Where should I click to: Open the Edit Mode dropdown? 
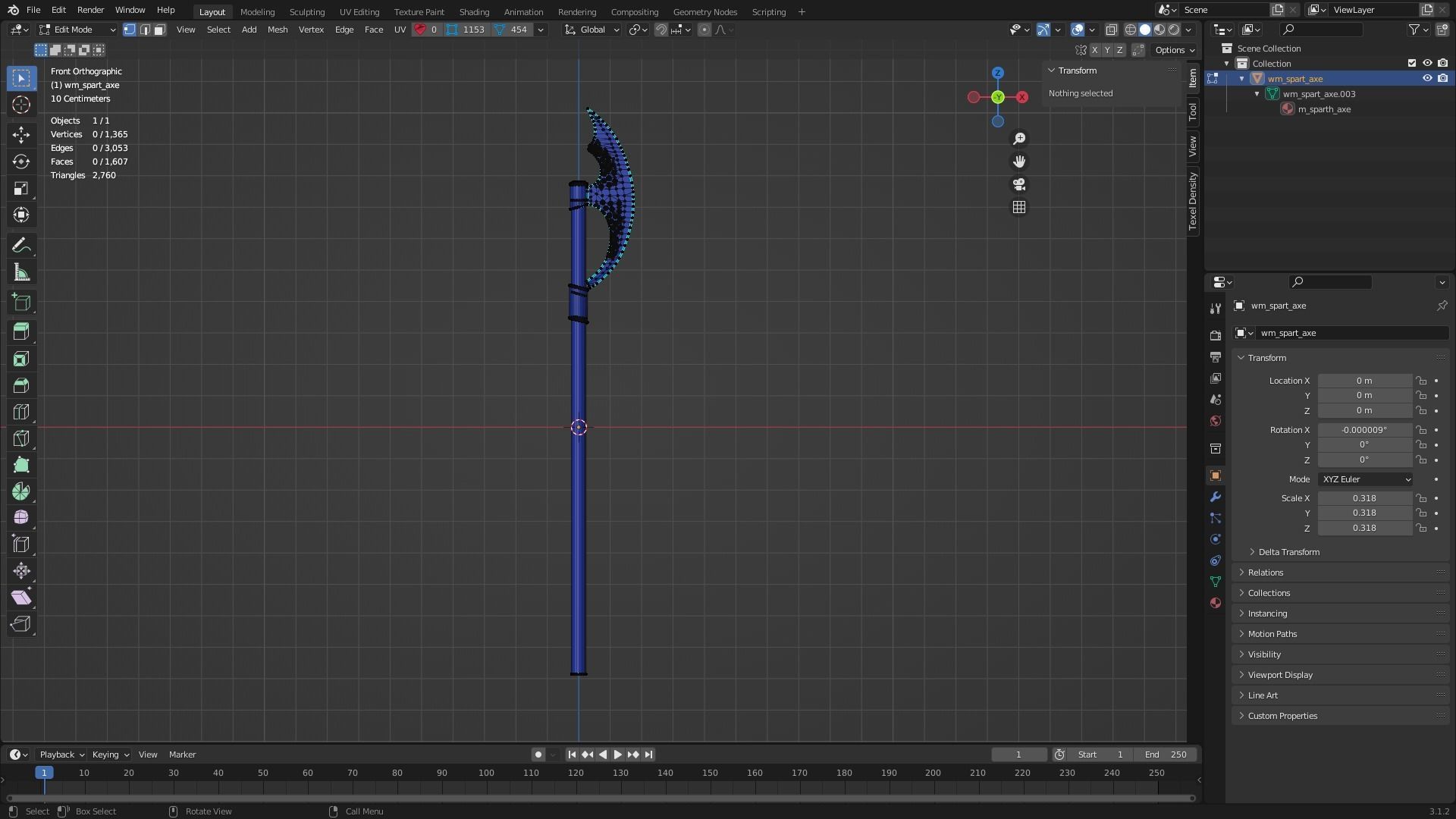[77, 30]
